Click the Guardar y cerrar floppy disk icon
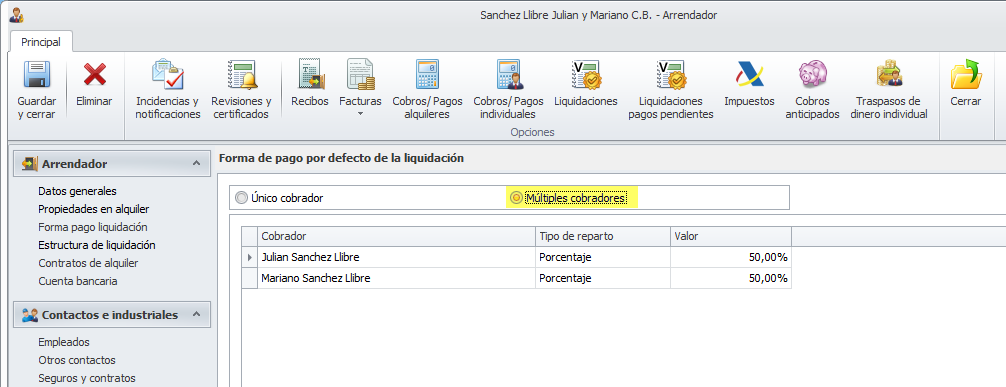Screen dimensions: 1006x387 point(37,74)
